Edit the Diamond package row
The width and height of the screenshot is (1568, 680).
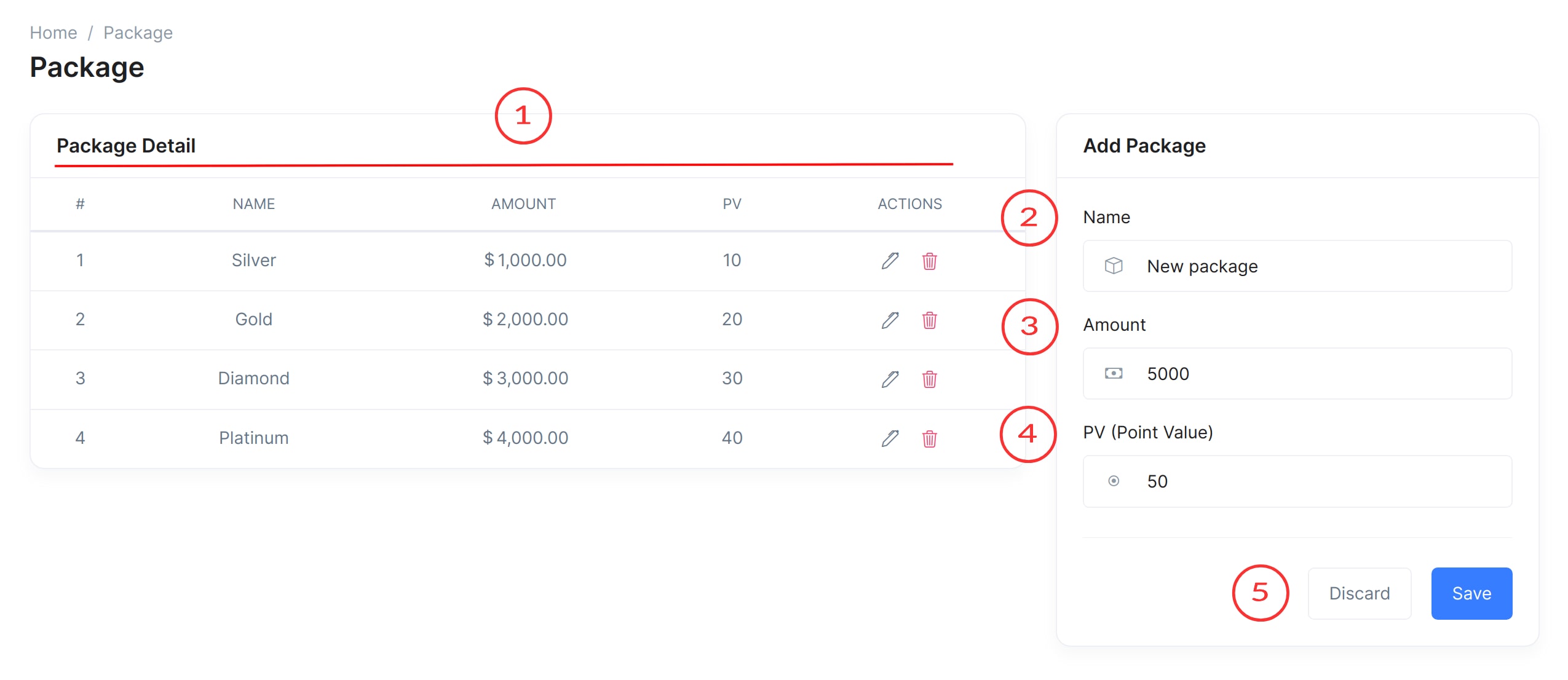point(890,379)
